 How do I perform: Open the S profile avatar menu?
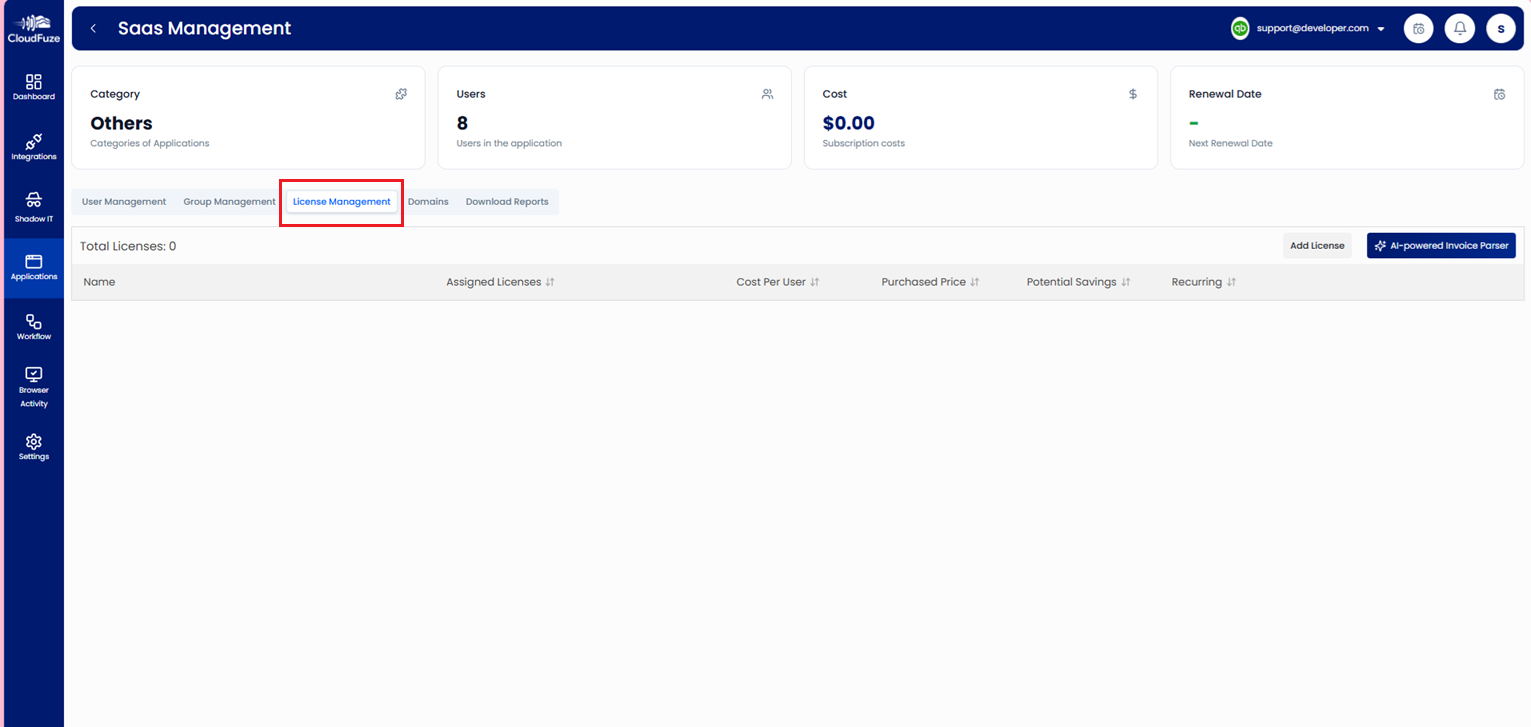pyautogui.click(x=1501, y=28)
